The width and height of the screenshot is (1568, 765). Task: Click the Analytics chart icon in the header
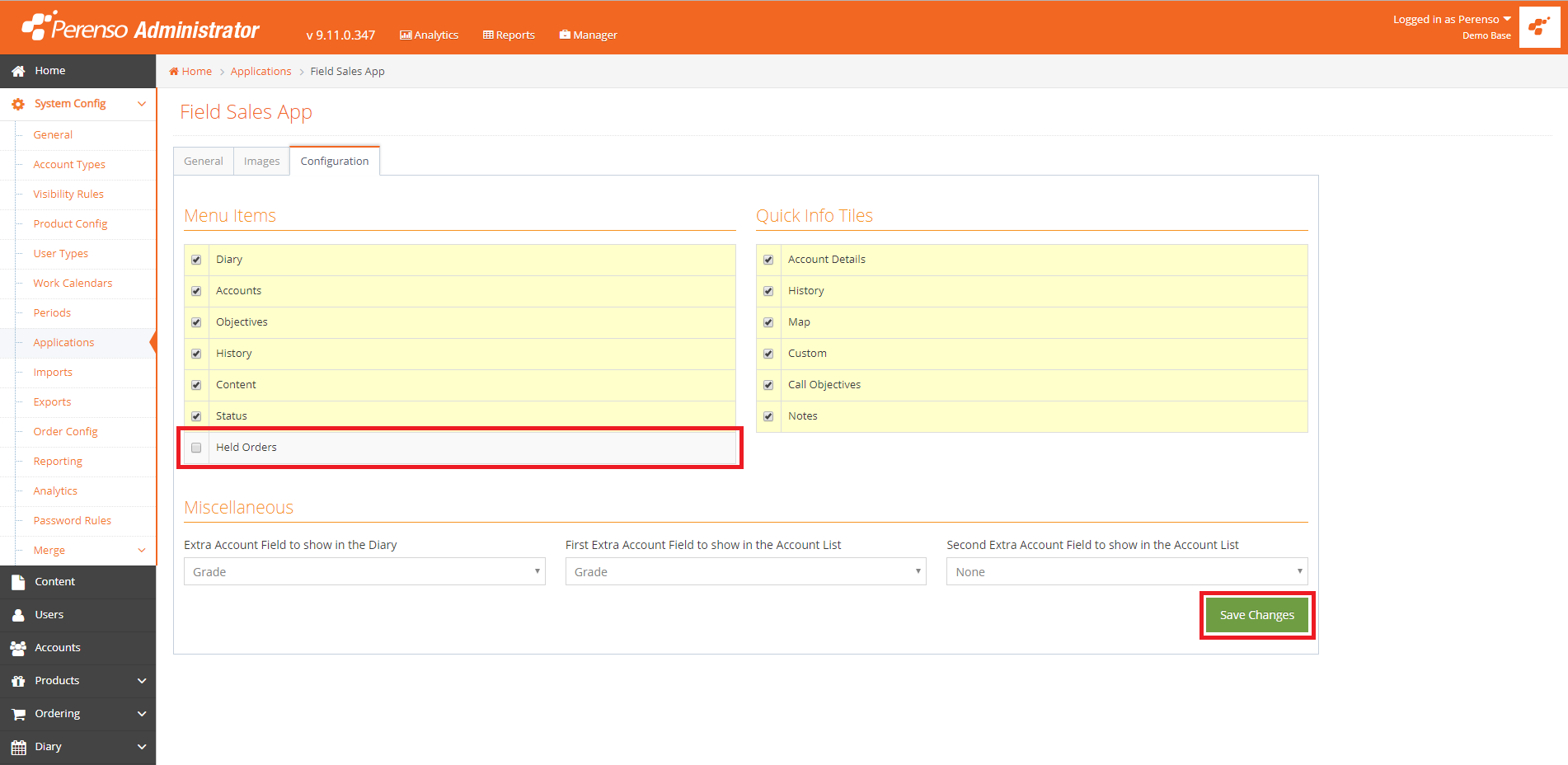(x=406, y=35)
